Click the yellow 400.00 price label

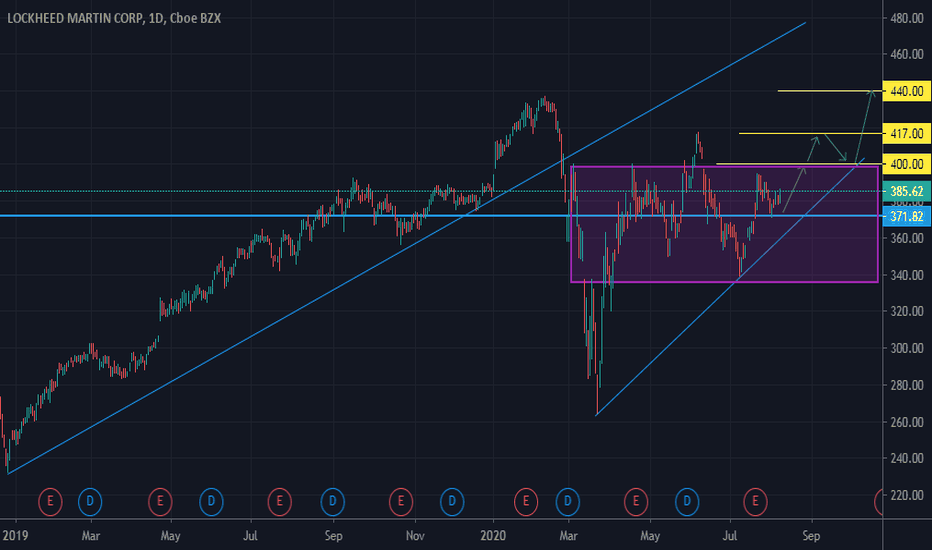click(x=906, y=164)
